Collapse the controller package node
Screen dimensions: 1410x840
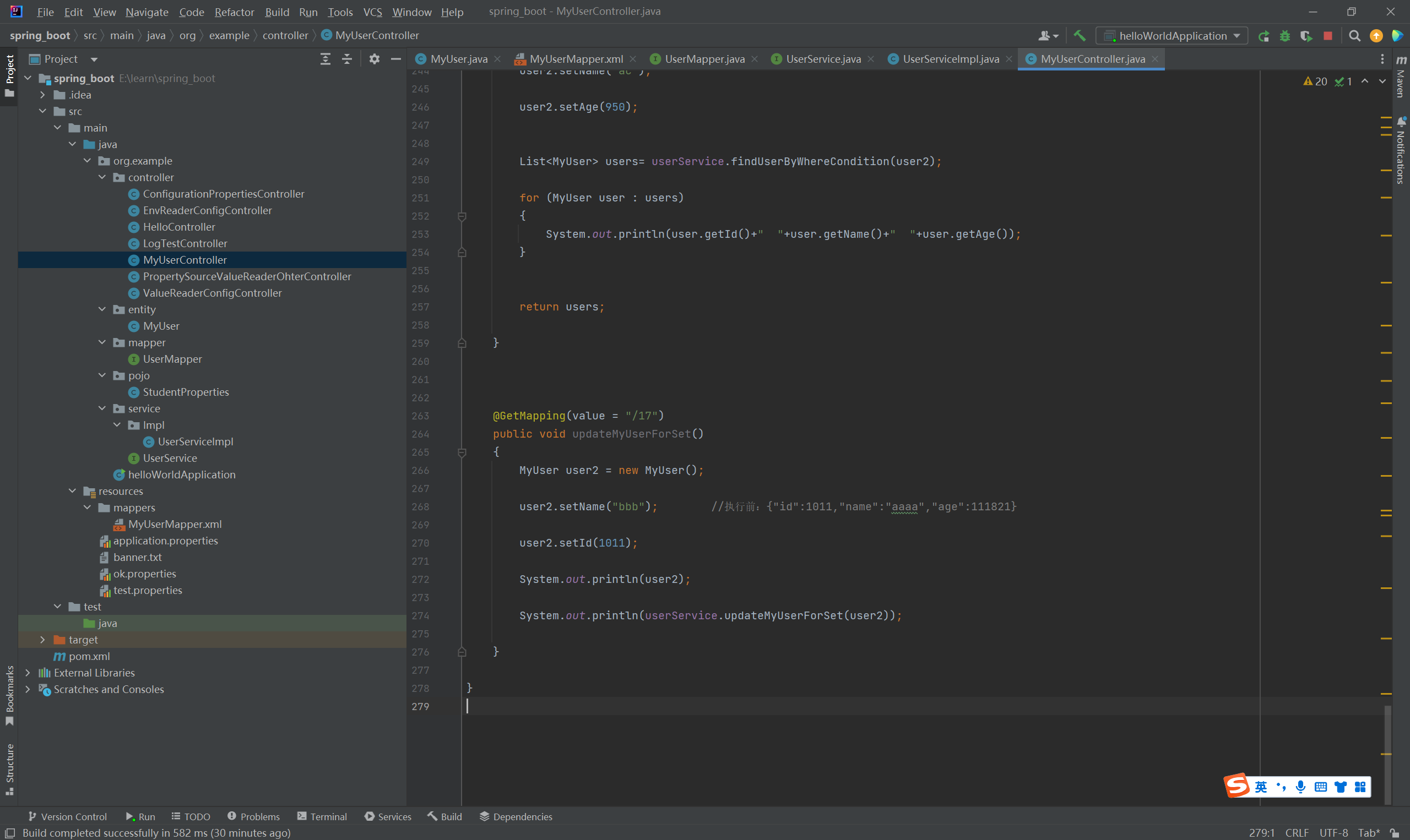(102, 177)
